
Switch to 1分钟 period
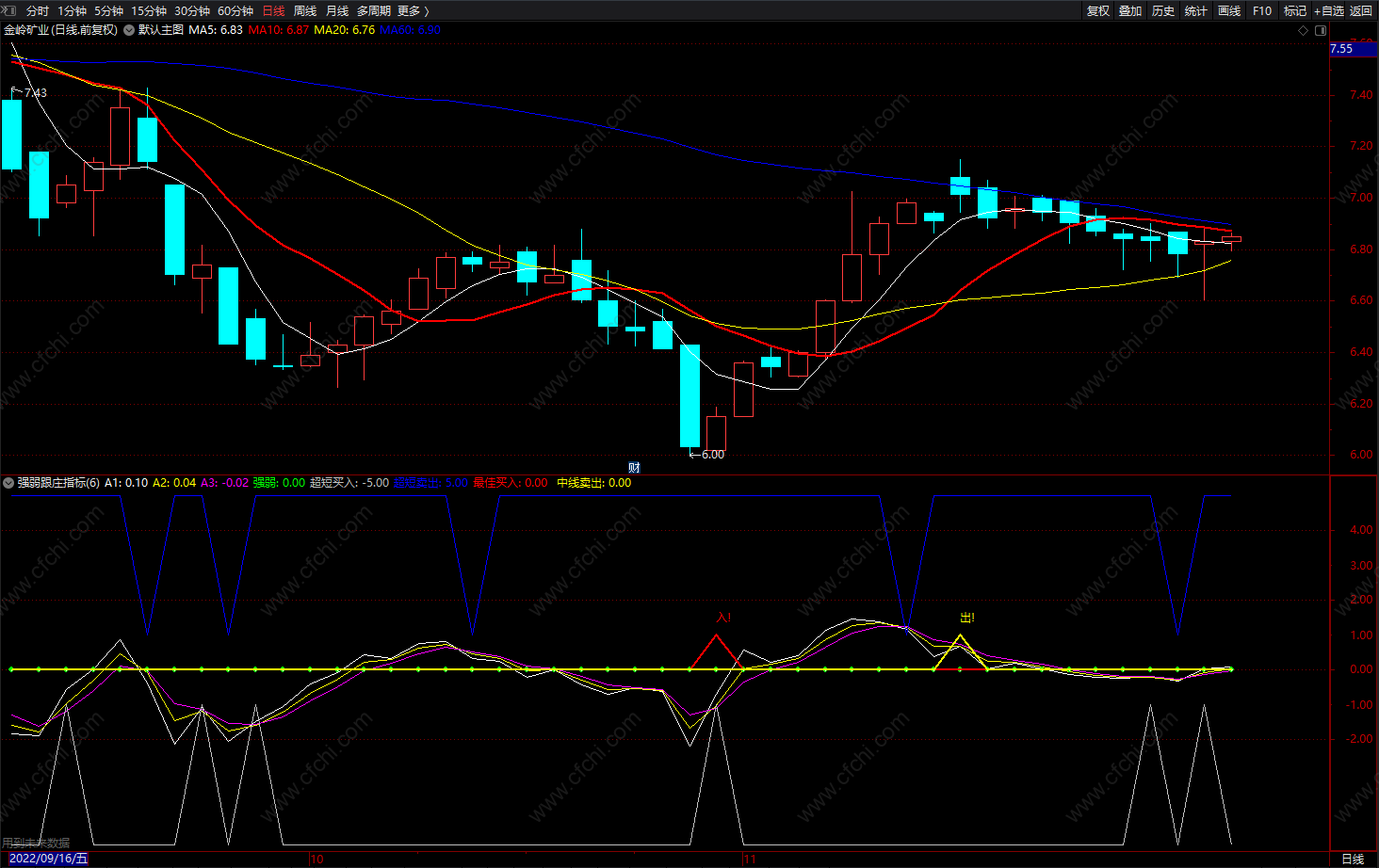coord(72,11)
